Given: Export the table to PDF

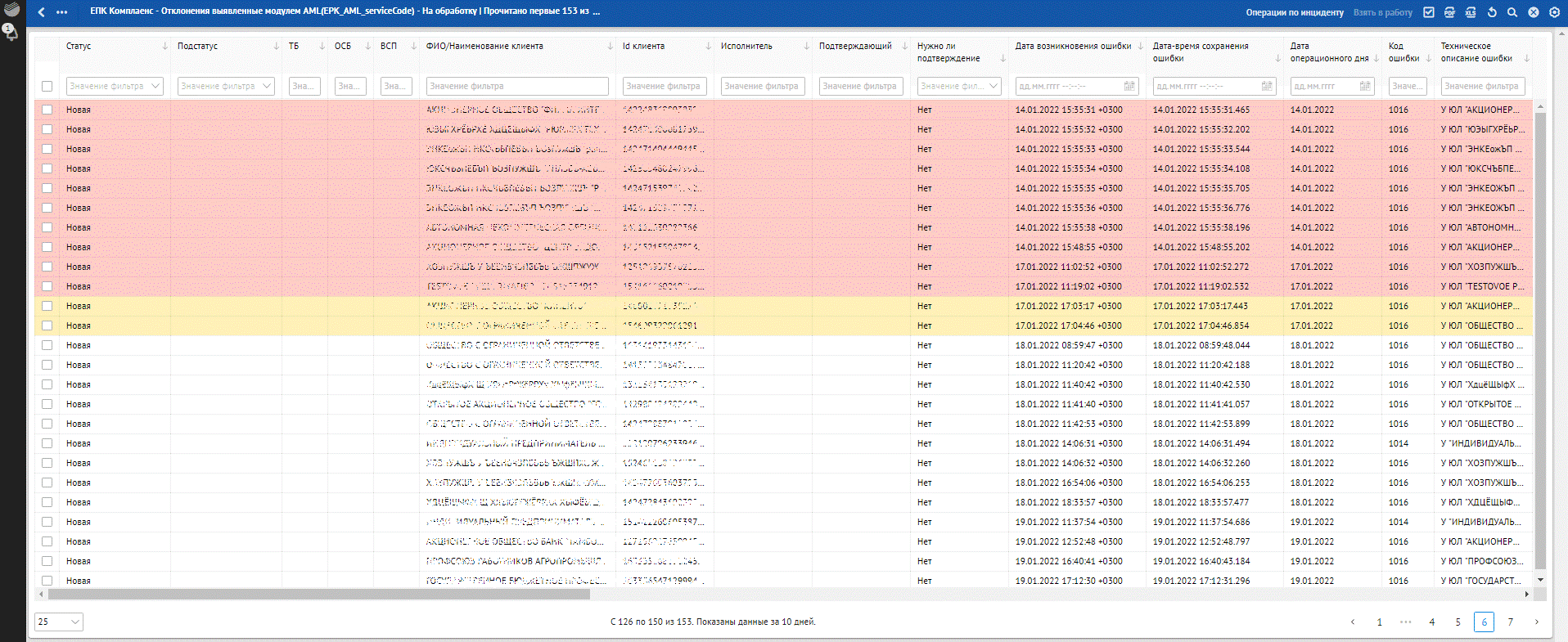Looking at the screenshot, I should (1449, 12).
